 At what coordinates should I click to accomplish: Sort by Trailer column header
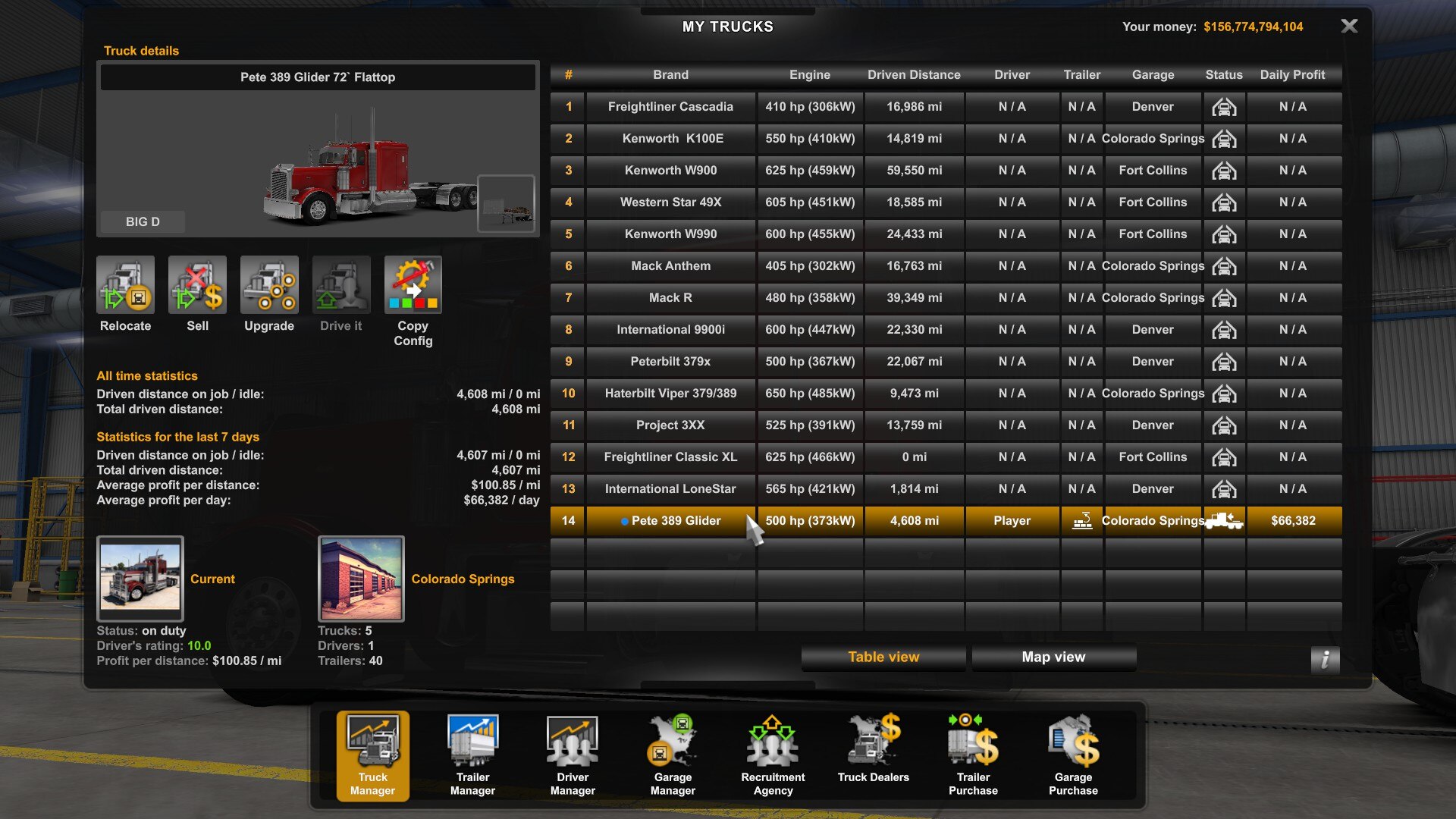click(x=1081, y=75)
